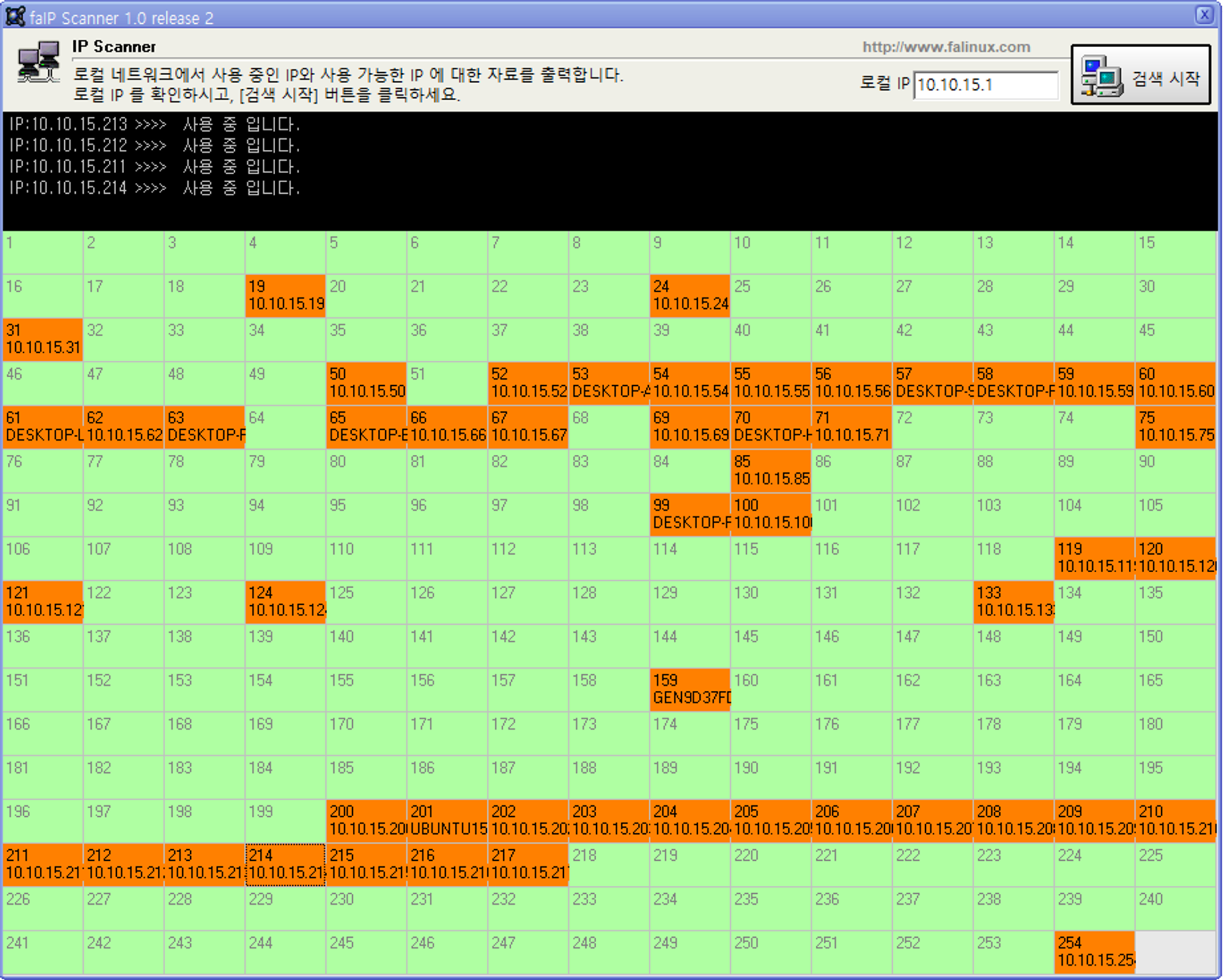Click the 로컬 IP input field

(x=985, y=85)
